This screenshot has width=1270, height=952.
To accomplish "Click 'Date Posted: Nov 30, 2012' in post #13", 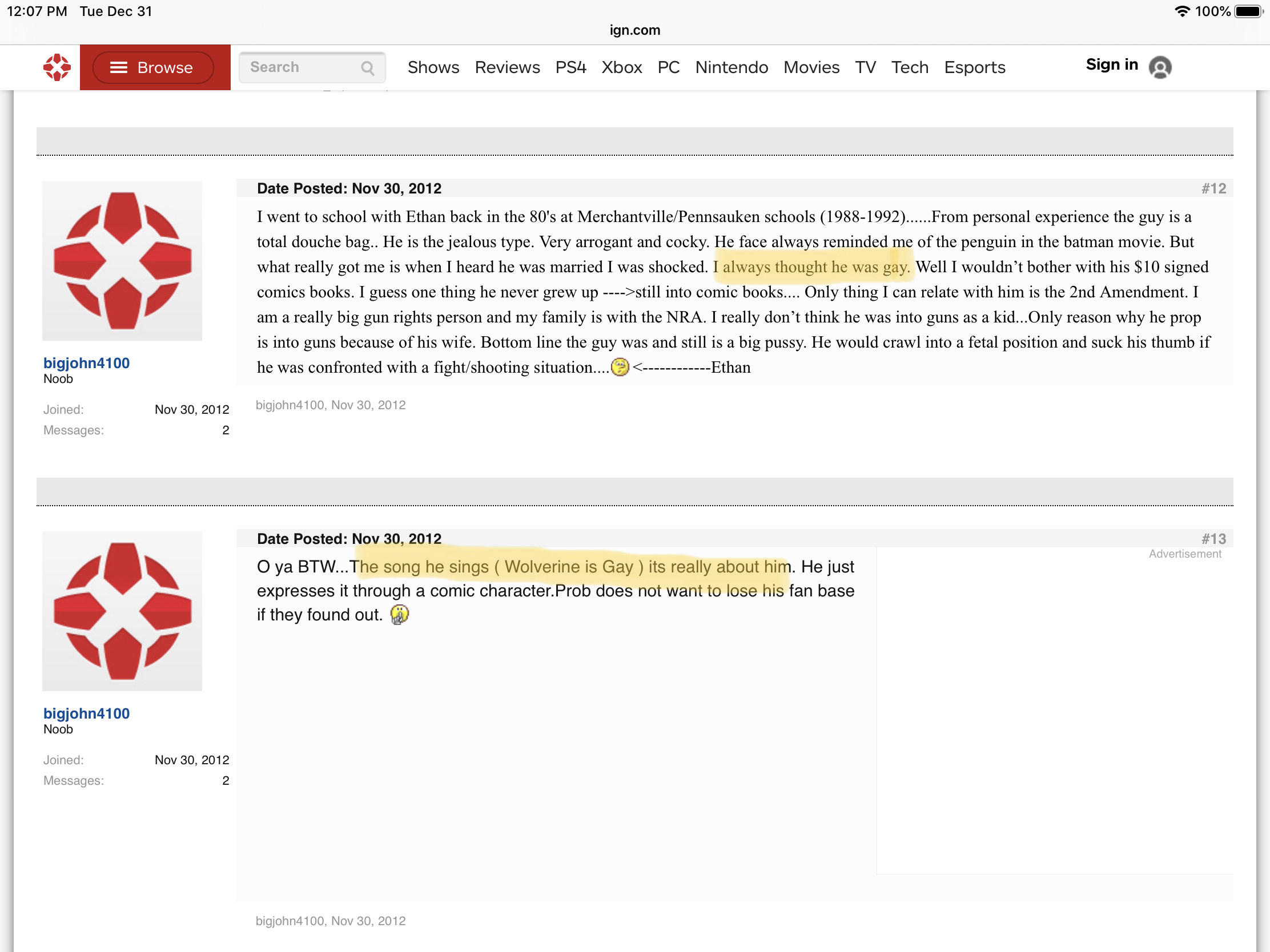I will [x=349, y=539].
